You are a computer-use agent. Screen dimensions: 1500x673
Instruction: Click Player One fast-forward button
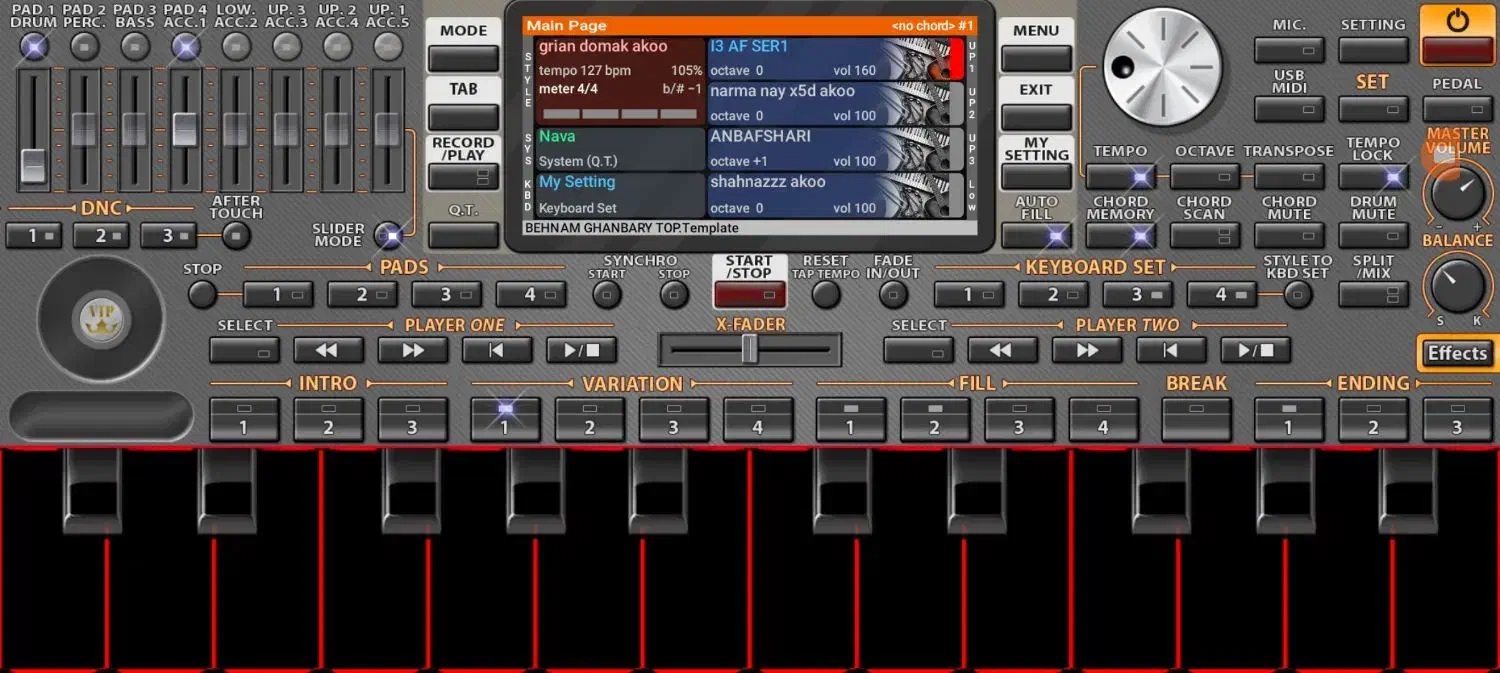pos(412,351)
